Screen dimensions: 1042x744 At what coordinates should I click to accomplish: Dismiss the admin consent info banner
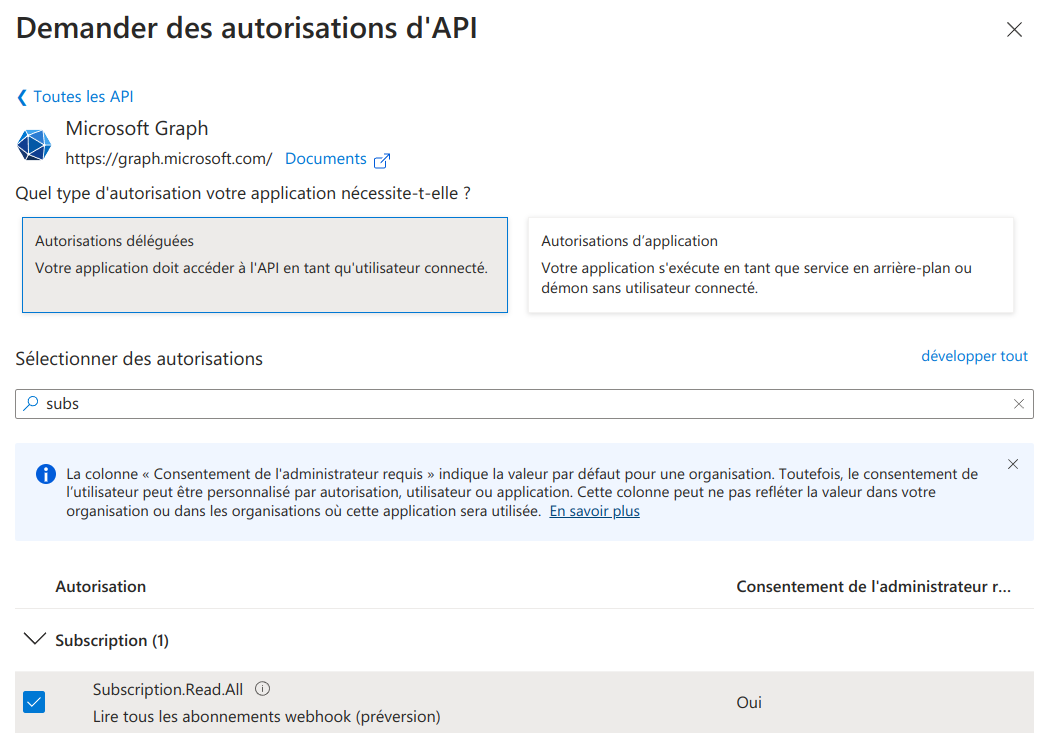[x=1013, y=464]
